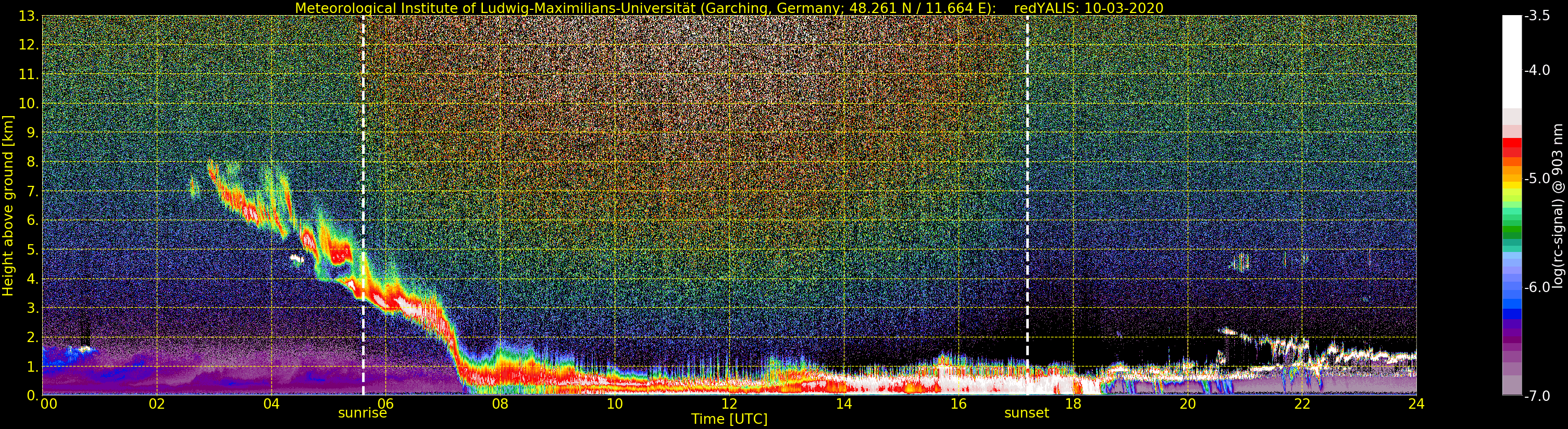Click the '8.' tick on the height axis
The image size is (1568, 429).
pos(32,162)
